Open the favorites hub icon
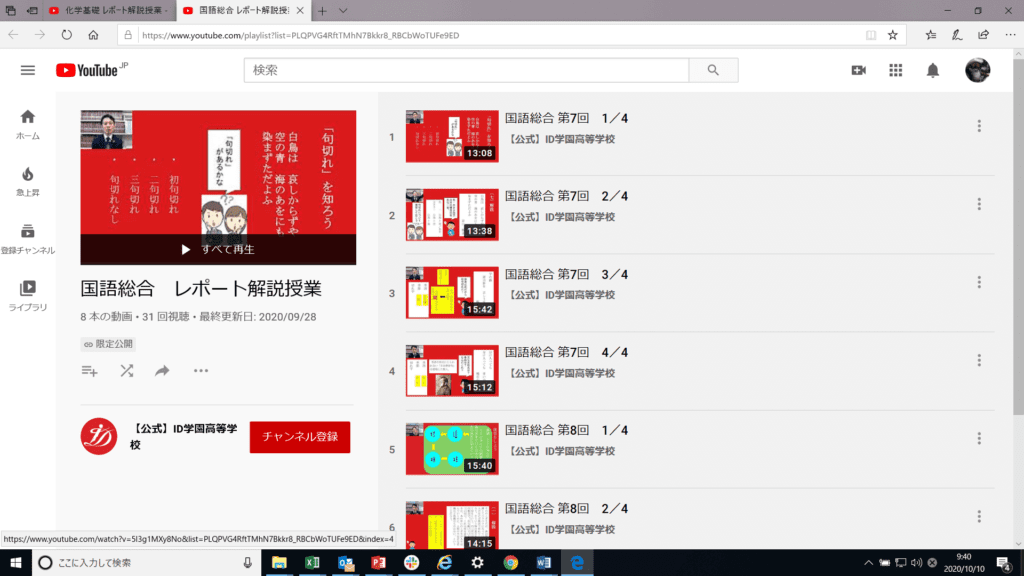The image size is (1024, 576). 931,35
